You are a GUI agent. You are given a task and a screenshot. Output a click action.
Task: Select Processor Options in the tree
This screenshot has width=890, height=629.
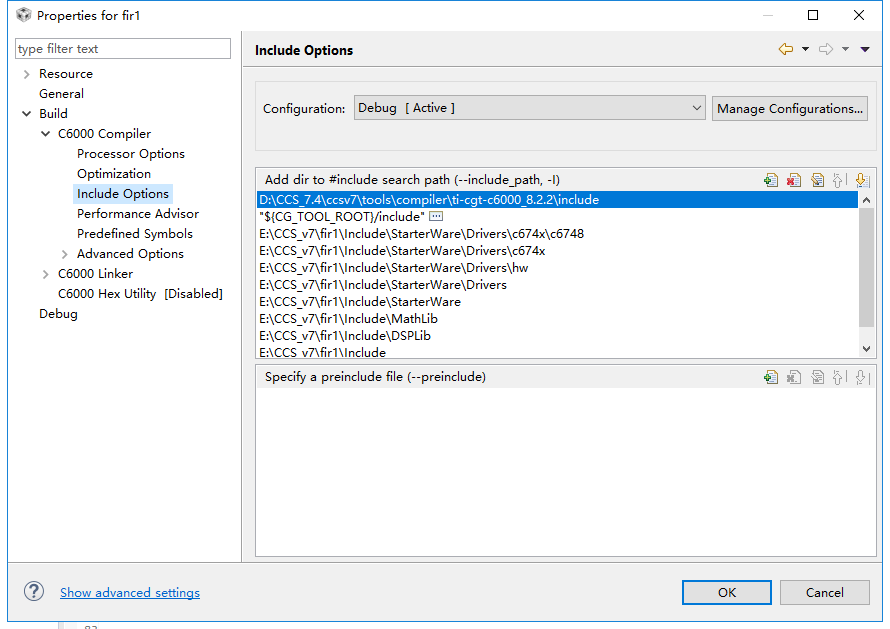131,154
